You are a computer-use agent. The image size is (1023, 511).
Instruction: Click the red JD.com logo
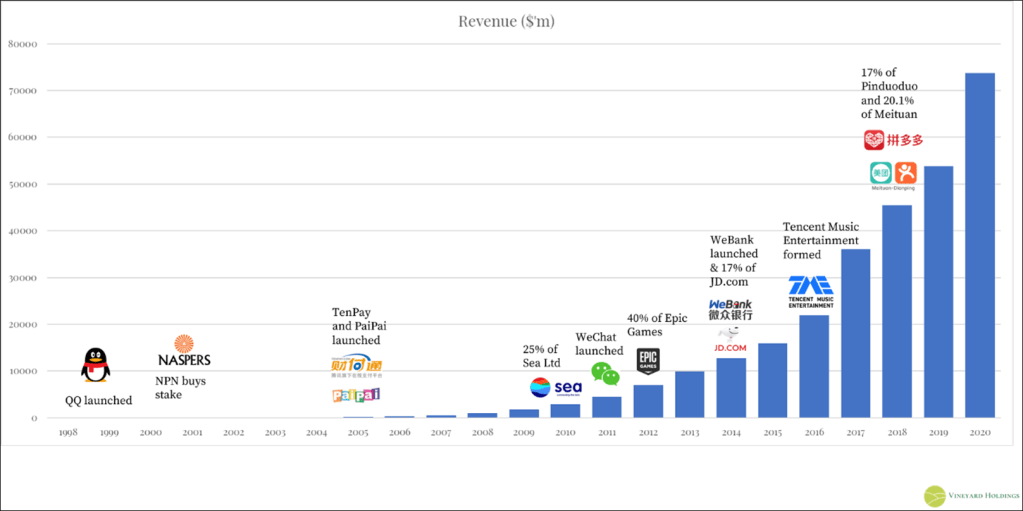[x=730, y=347]
